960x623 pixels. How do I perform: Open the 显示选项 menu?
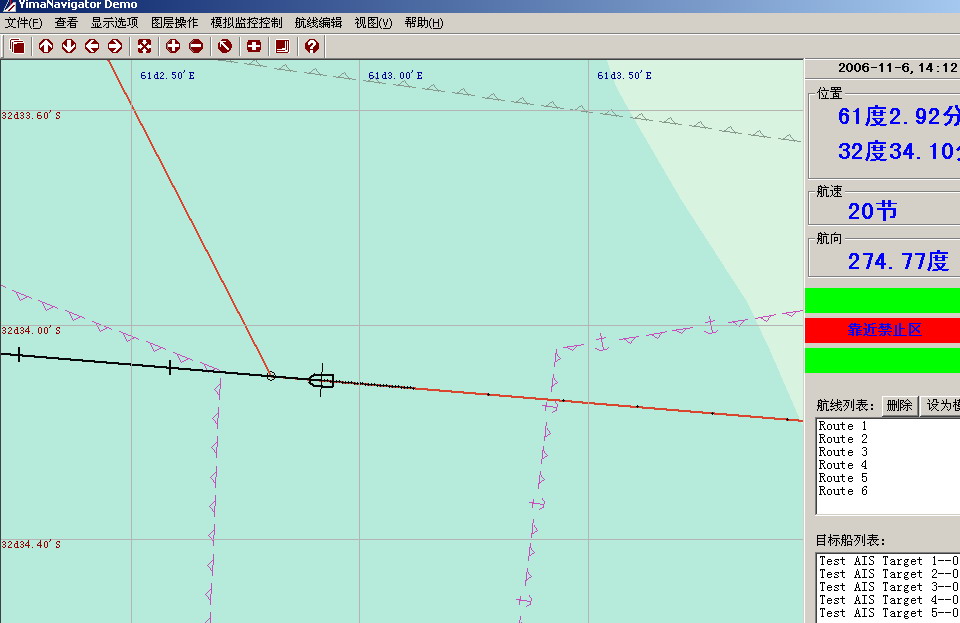(x=114, y=23)
